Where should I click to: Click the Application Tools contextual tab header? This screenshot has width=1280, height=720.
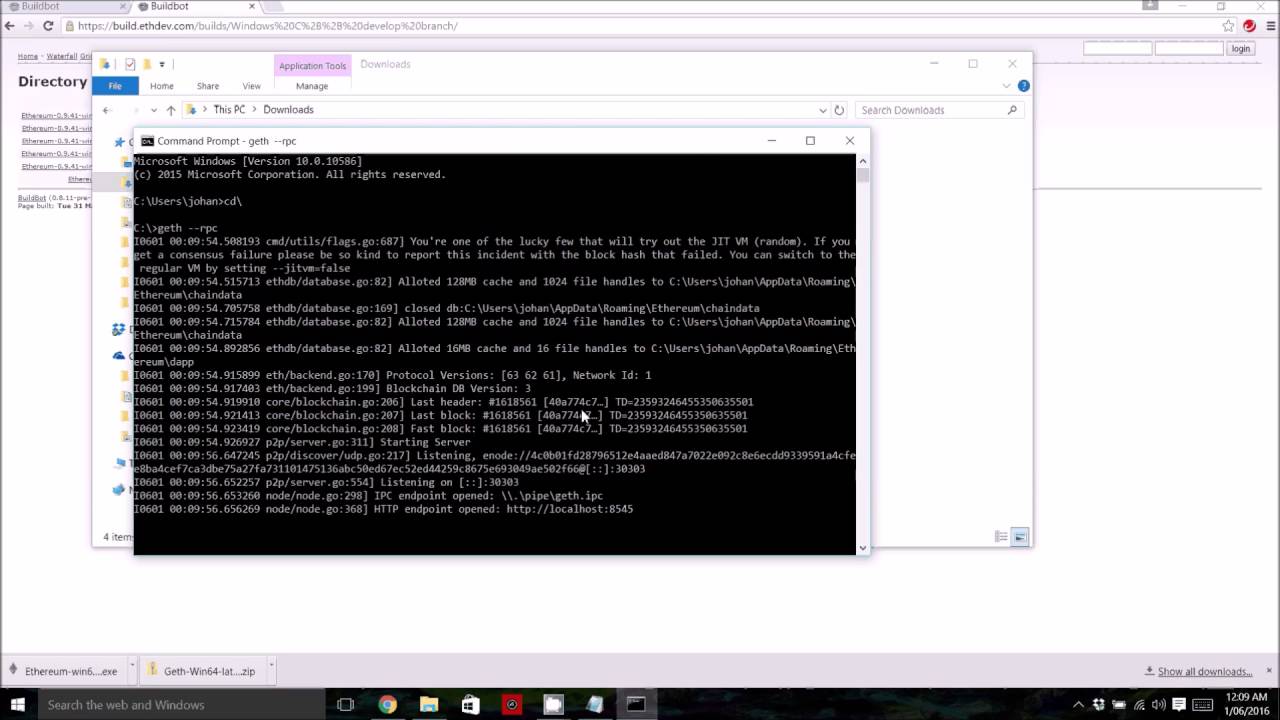312,66
